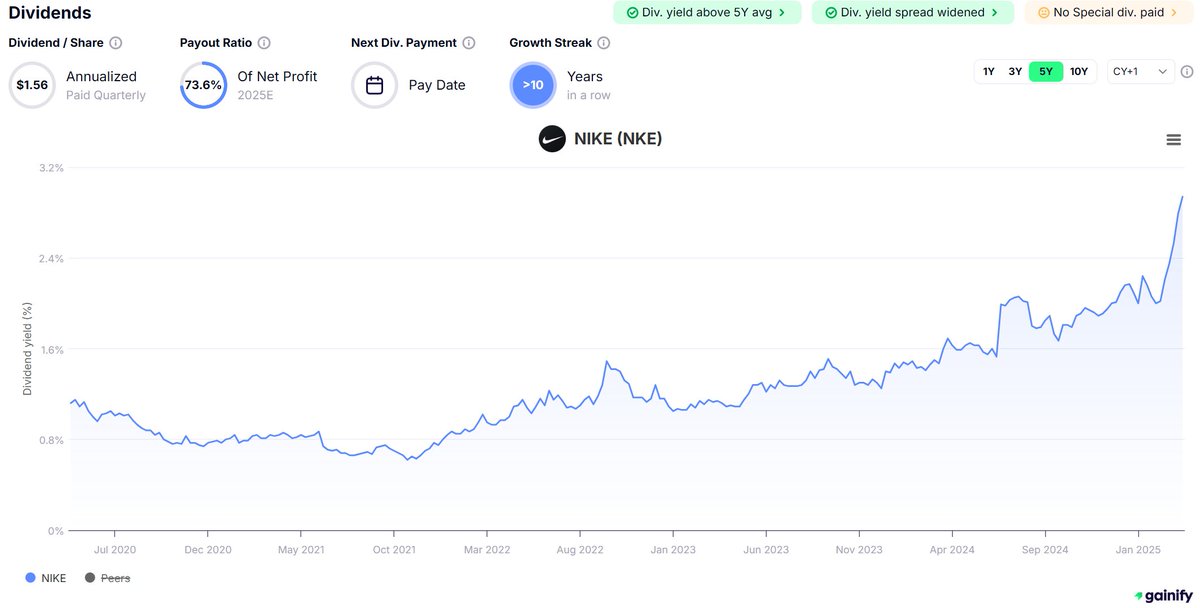1200x608 pixels.
Task: Click the 73.6% payout ratio gauge
Action: 203,85
